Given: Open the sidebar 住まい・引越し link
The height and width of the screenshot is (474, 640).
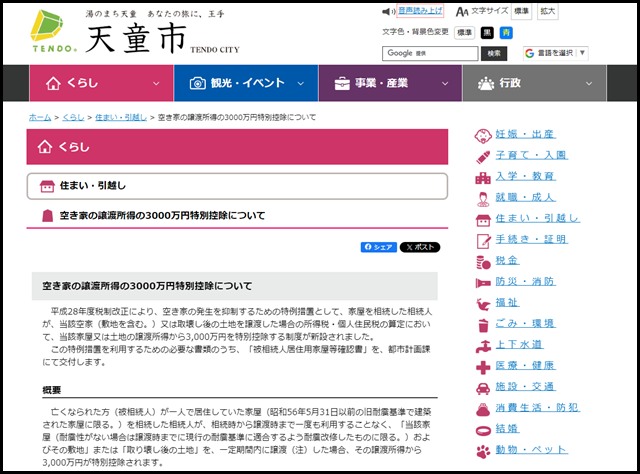Looking at the screenshot, I should (x=537, y=218).
